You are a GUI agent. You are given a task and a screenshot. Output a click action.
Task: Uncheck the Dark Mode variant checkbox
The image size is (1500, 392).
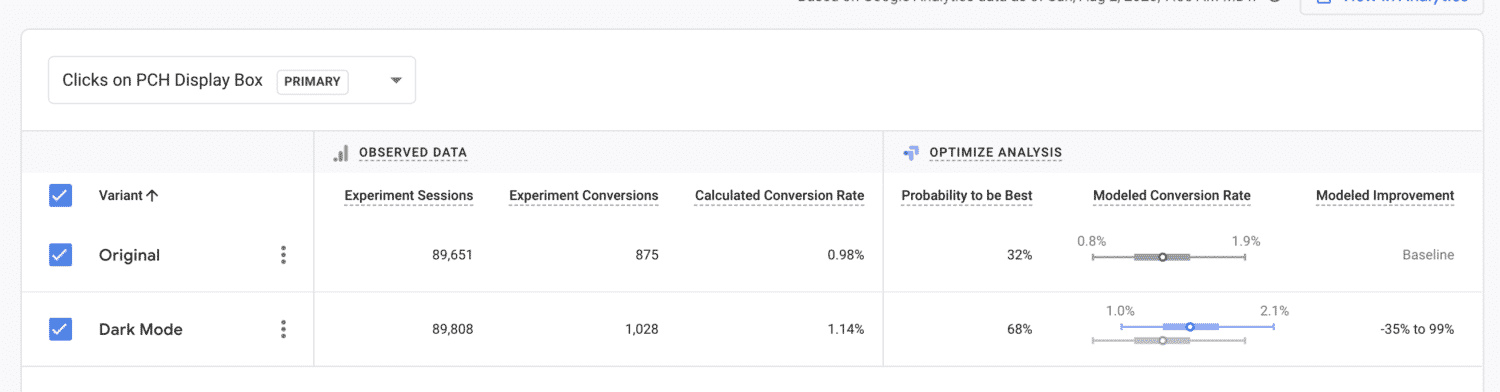coord(60,329)
